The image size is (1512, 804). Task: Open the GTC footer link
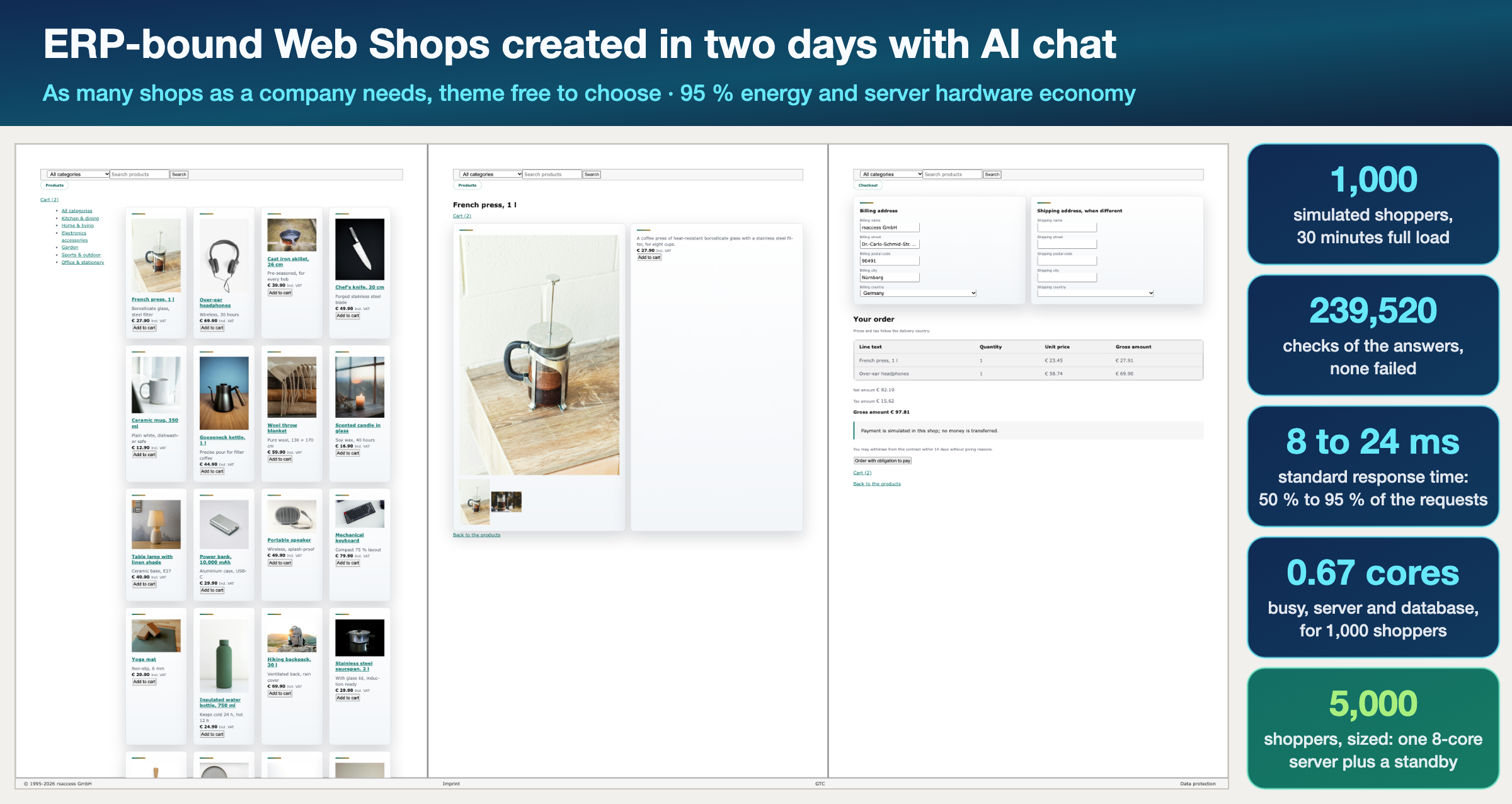pyautogui.click(x=820, y=784)
